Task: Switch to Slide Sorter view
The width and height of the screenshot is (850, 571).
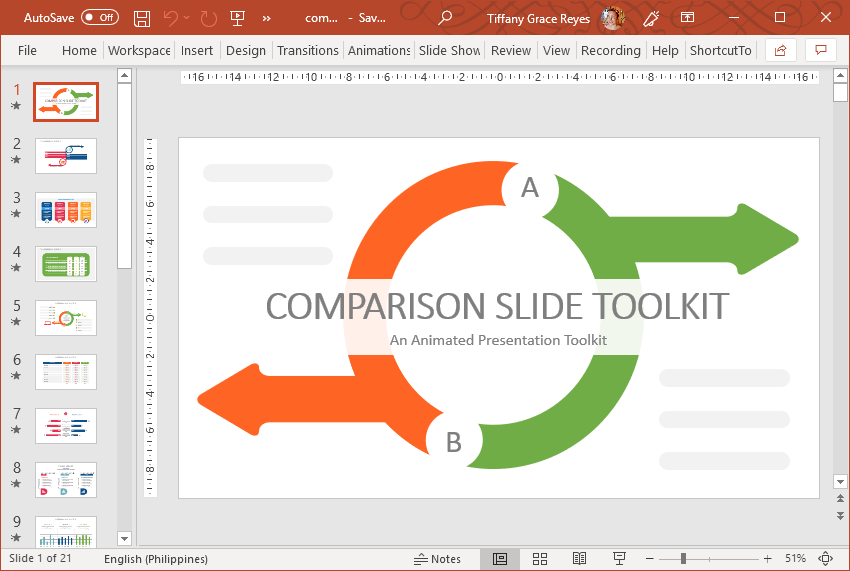Action: [x=540, y=559]
